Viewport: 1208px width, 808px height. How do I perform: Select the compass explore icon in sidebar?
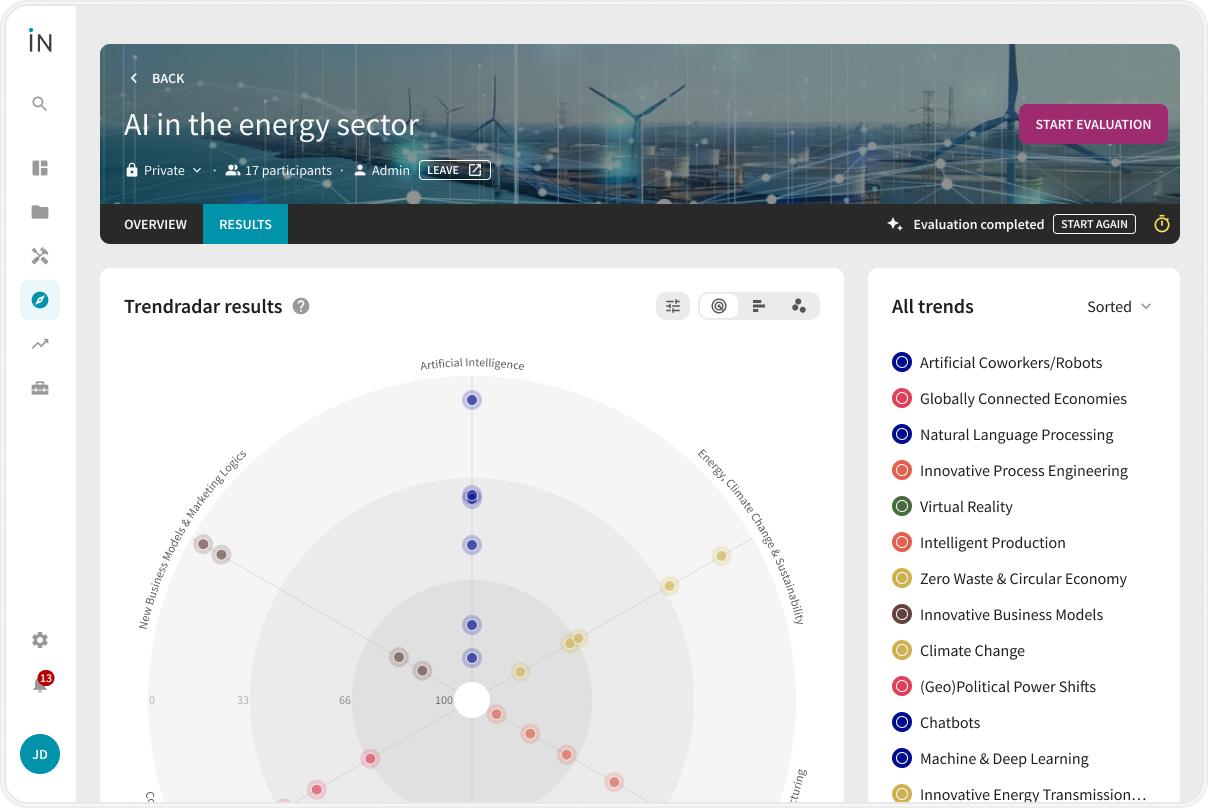(40, 300)
